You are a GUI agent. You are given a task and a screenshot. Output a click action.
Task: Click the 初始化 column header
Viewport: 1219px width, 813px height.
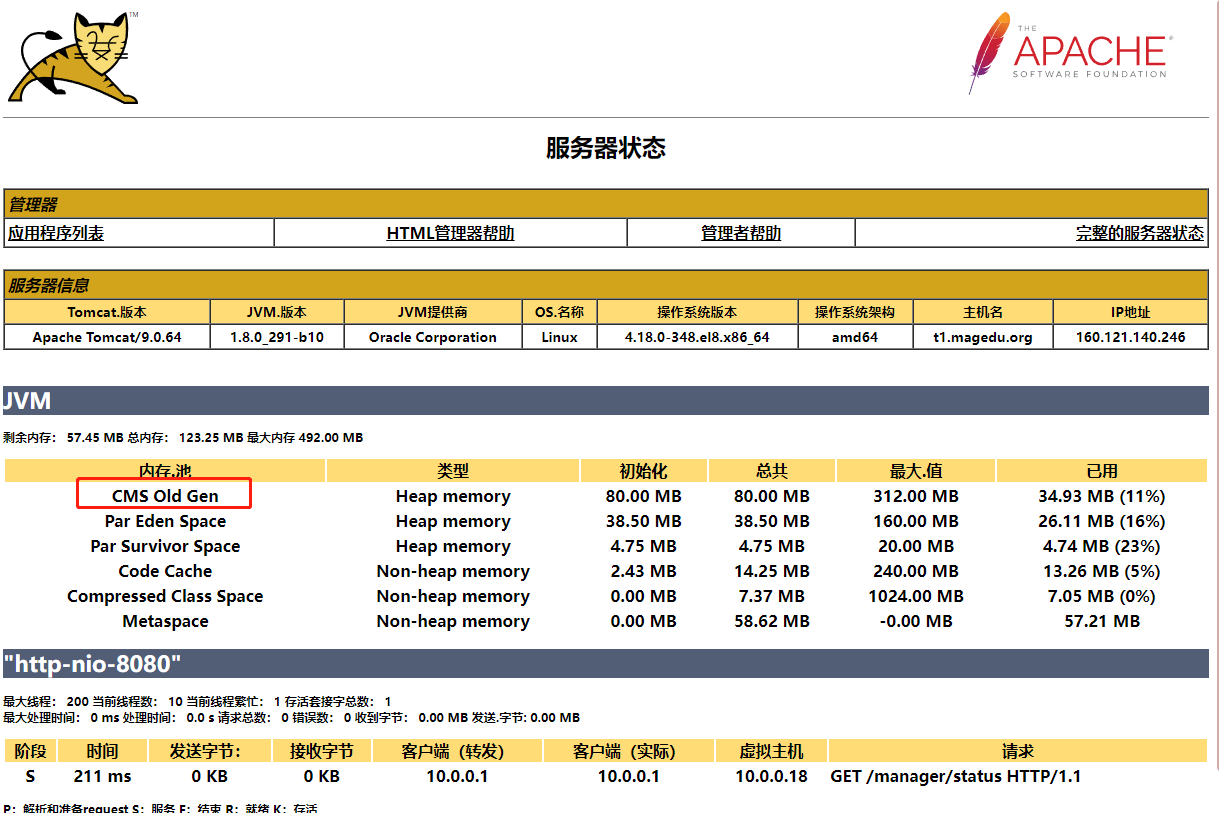coord(643,471)
